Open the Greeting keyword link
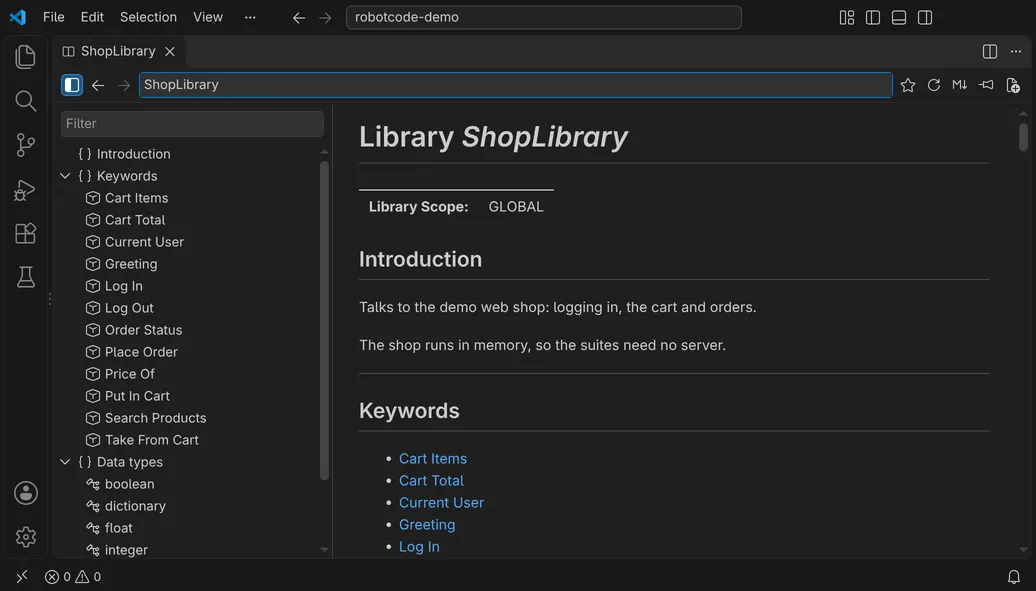Screen dimensions: 1036x591 [427, 525]
